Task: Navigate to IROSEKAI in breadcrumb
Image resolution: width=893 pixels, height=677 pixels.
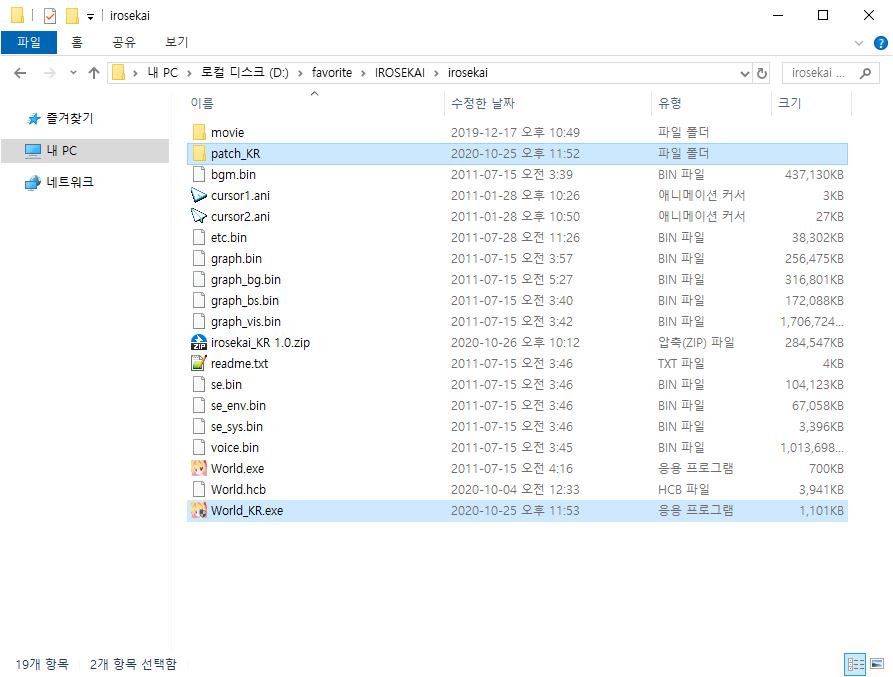Action: [x=400, y=73]
